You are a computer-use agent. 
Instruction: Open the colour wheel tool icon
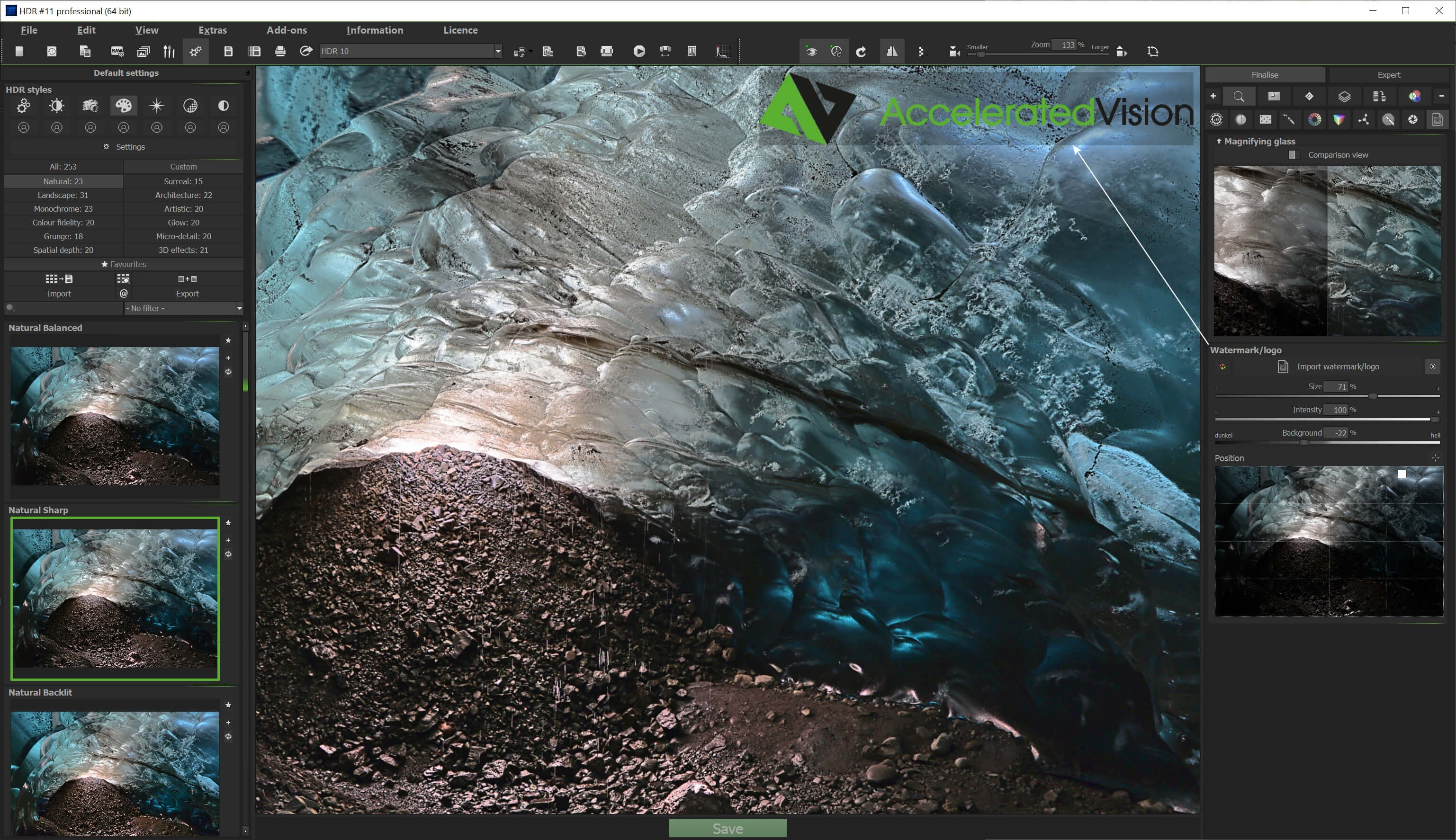1314,119
